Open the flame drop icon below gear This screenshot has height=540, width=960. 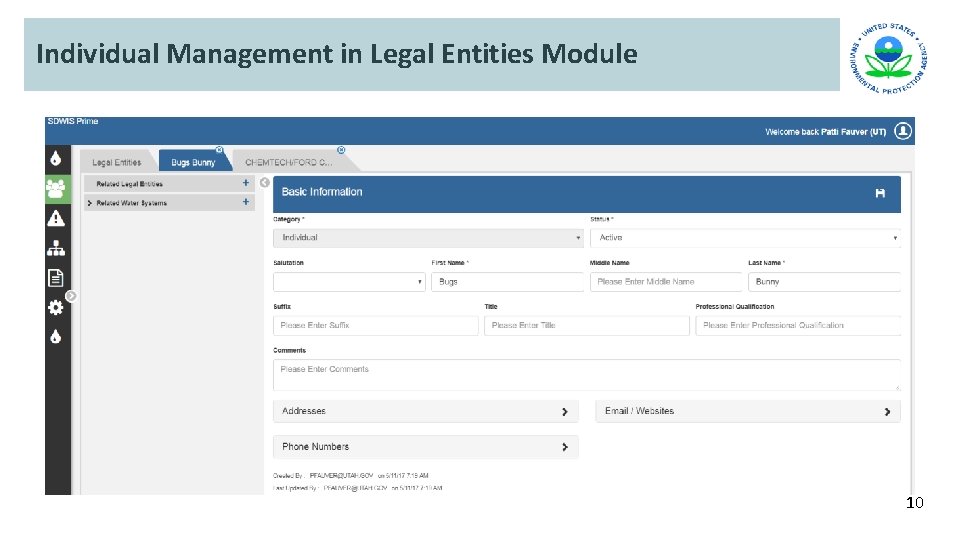56,337
